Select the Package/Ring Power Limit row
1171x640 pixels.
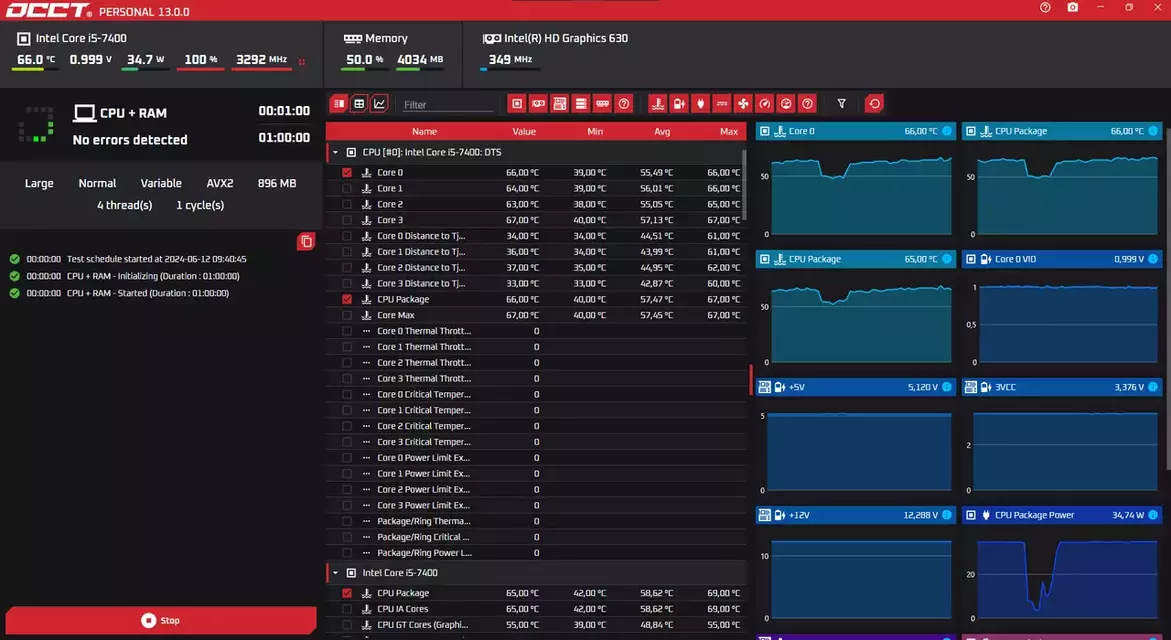point(535,553)
